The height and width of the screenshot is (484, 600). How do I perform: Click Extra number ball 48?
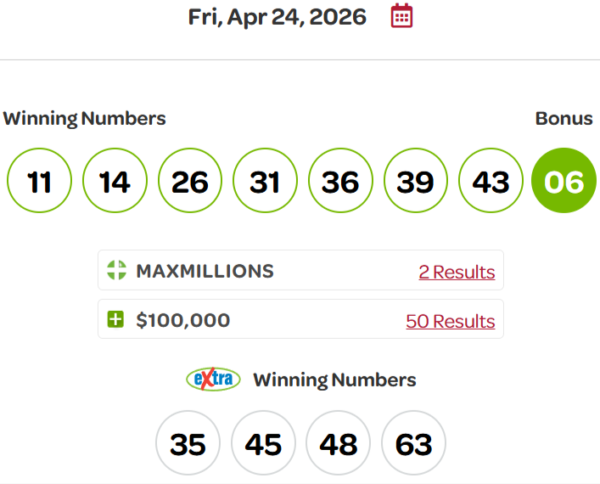tap(338, 443)
